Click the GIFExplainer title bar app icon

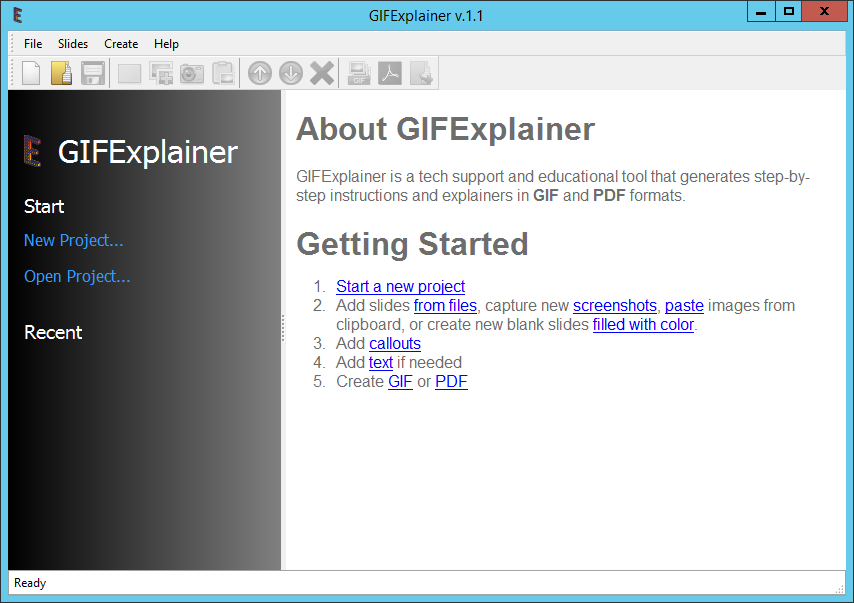[17, 15]
